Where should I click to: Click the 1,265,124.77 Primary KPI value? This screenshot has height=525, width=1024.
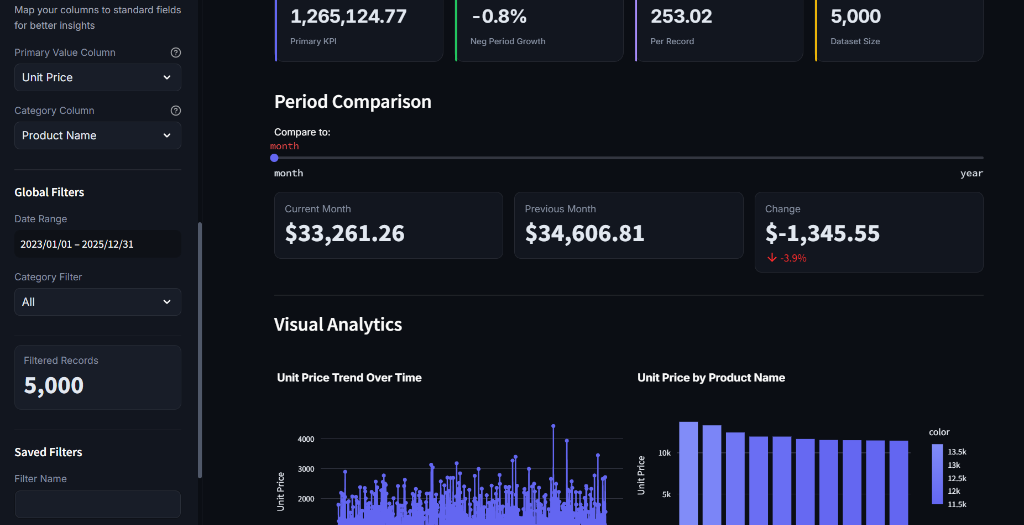tap(348, 16)
